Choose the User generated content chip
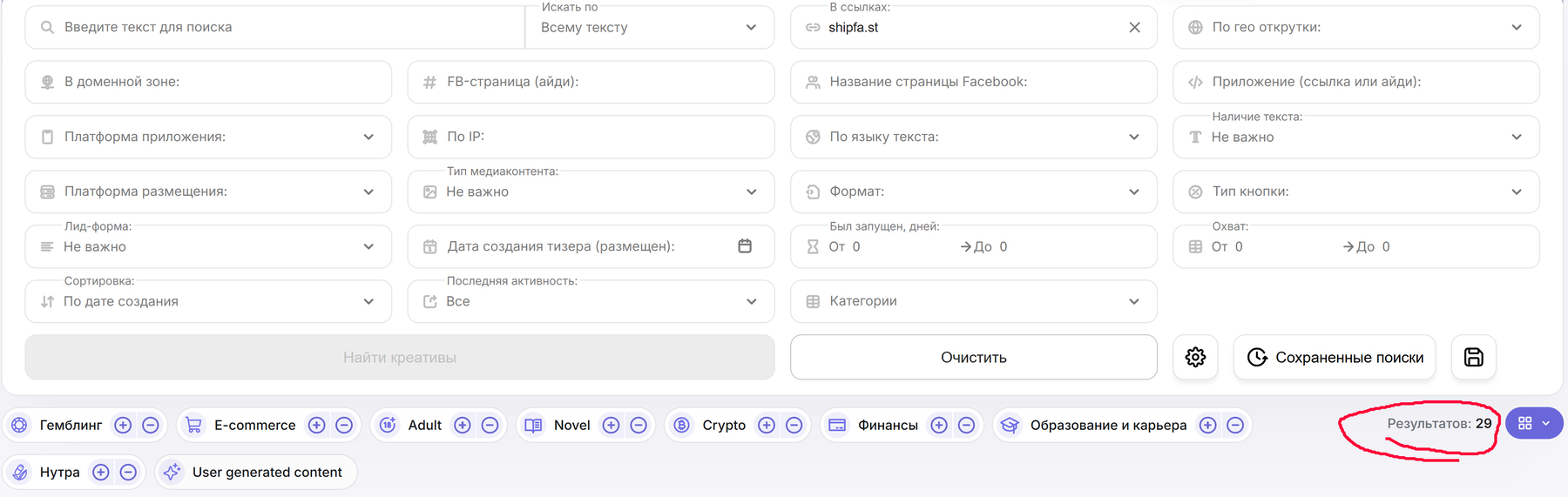This screenshot has width=1568, height=497. click(x=256, y=472)
